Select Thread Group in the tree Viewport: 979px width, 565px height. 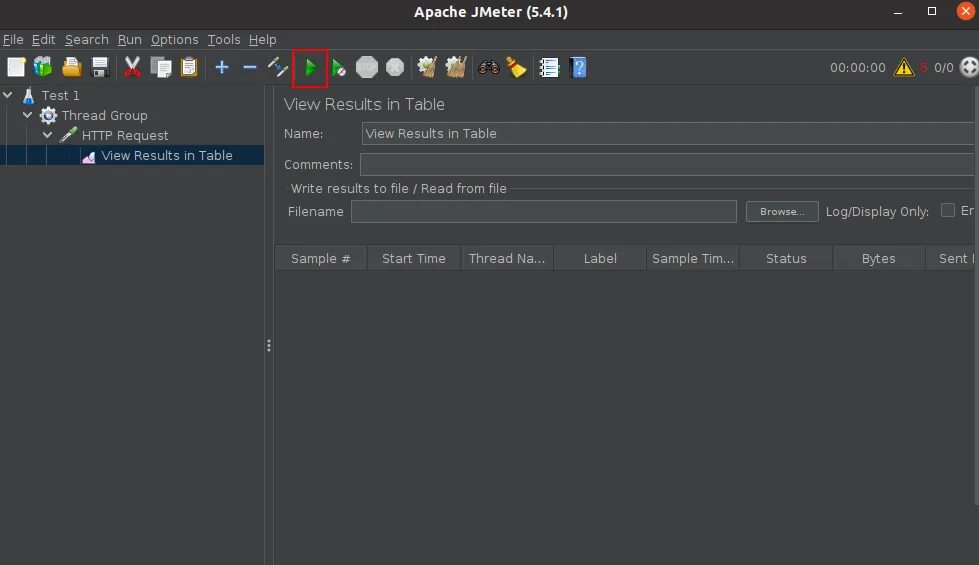pos(104,115)
